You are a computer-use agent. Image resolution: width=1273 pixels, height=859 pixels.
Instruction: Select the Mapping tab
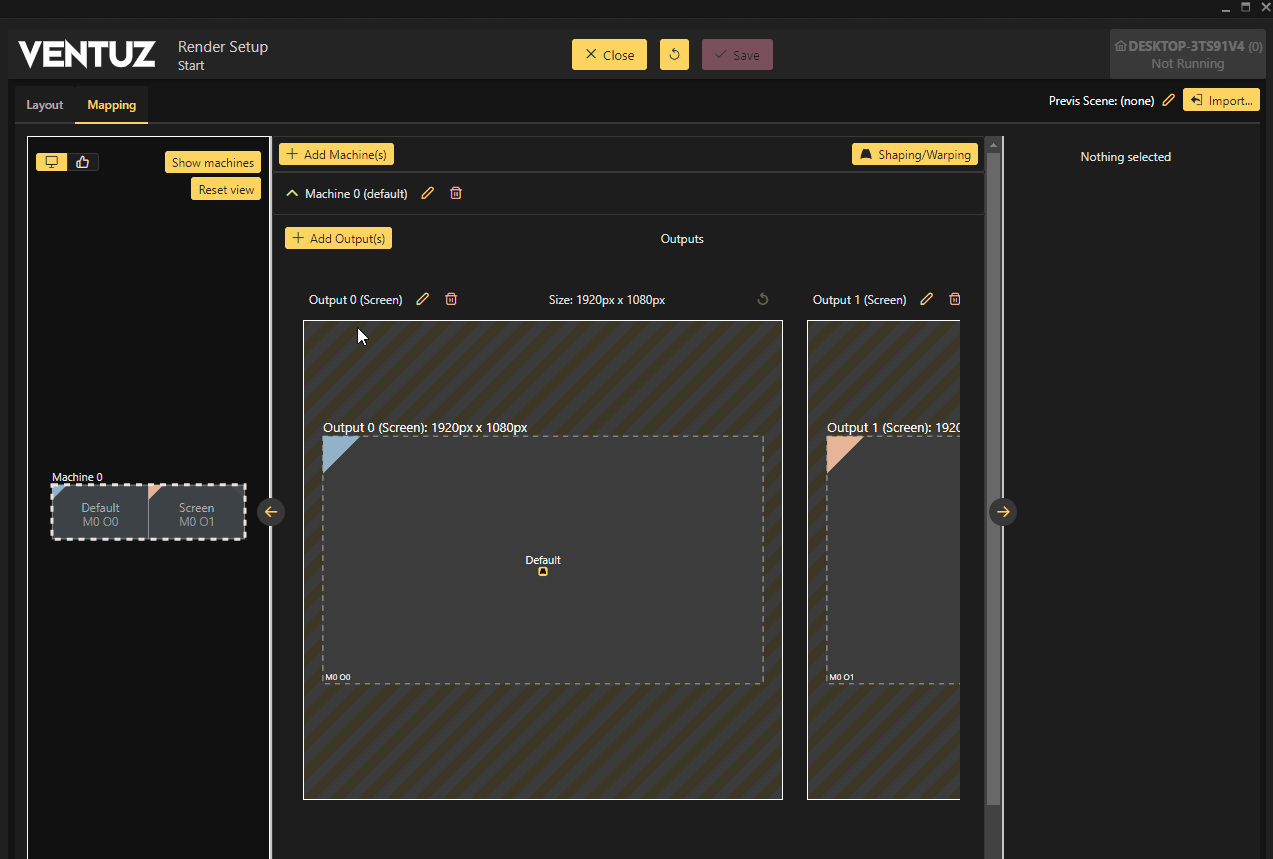pos(111,105)
